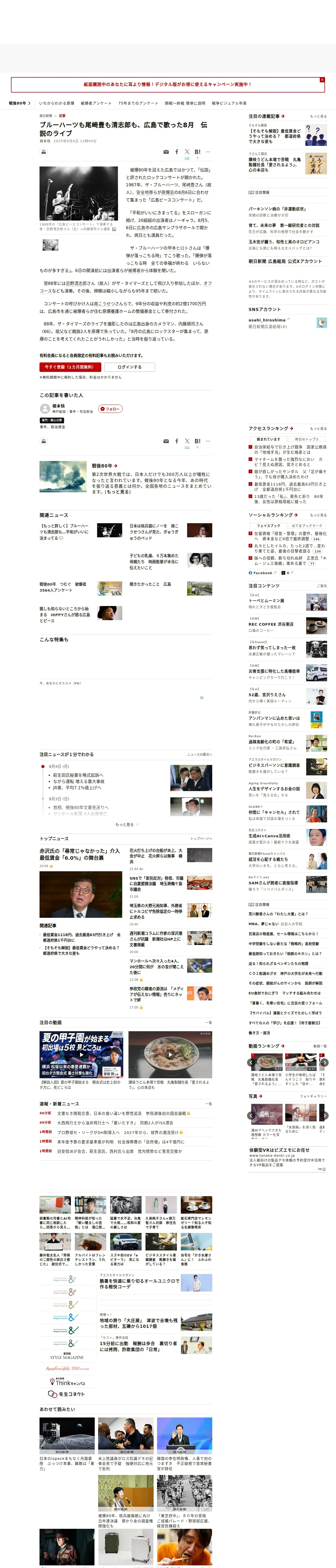Screen dimensions: 336x1568
Task: Switch to 昨日のトップ5 ranking tab
Action: (307, 439)
